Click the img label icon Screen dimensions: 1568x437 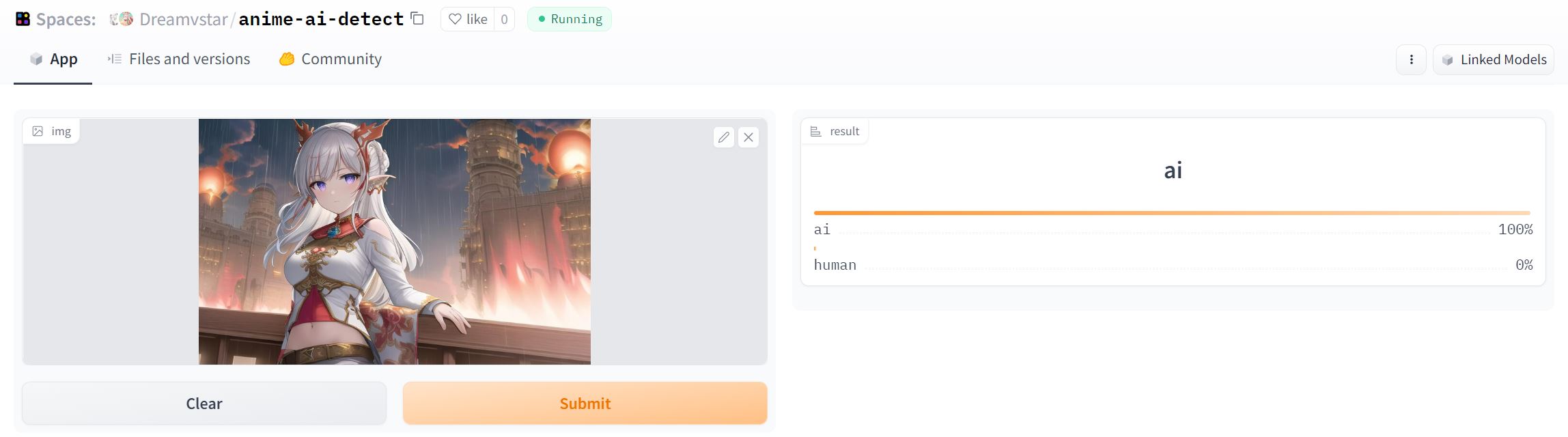38,131
